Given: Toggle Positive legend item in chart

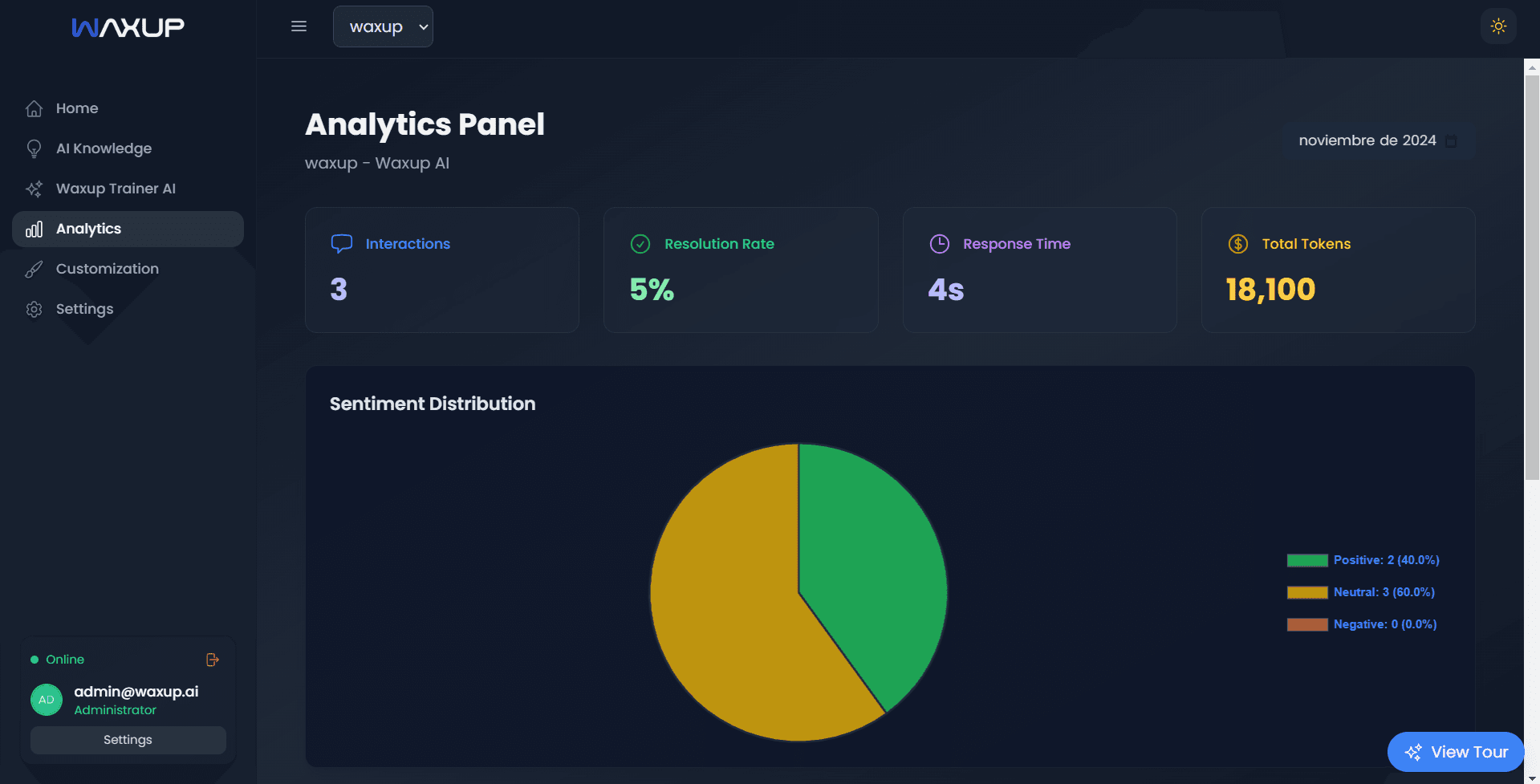Looking at the screenshot, I should [x=1363, y=560].
